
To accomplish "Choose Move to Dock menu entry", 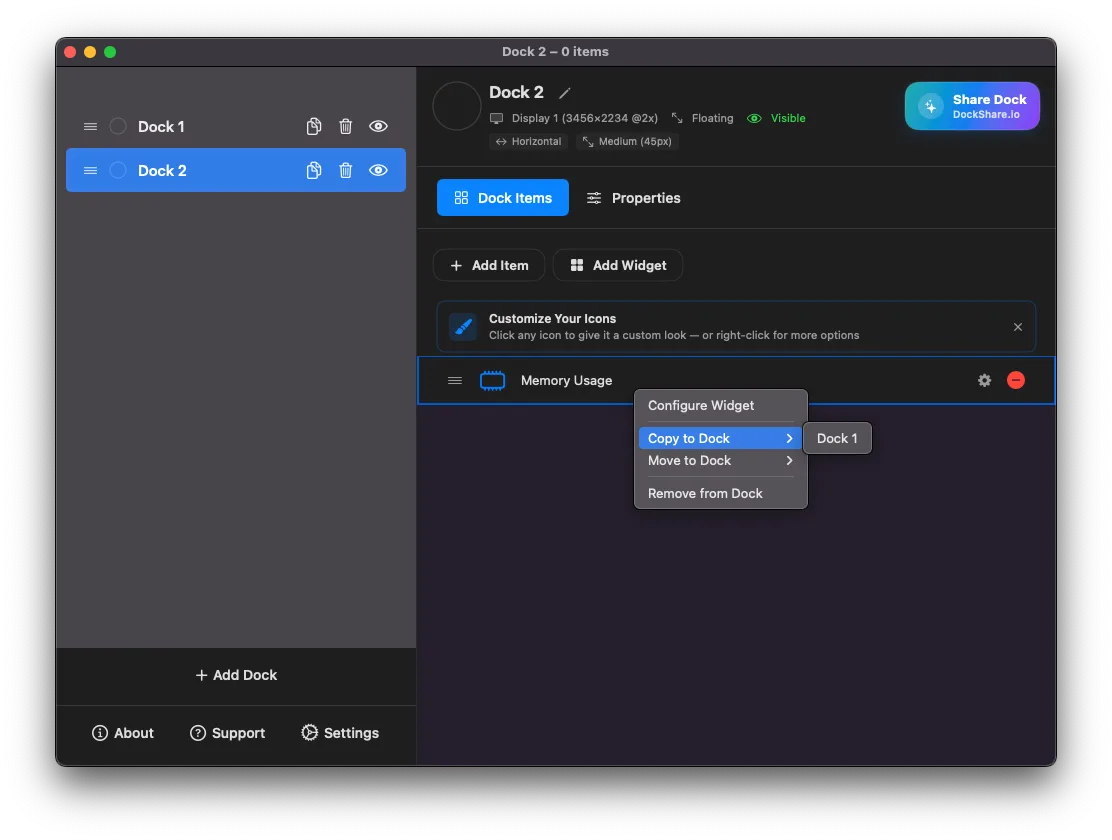I will pyautogui.click(x=721, y=460).
